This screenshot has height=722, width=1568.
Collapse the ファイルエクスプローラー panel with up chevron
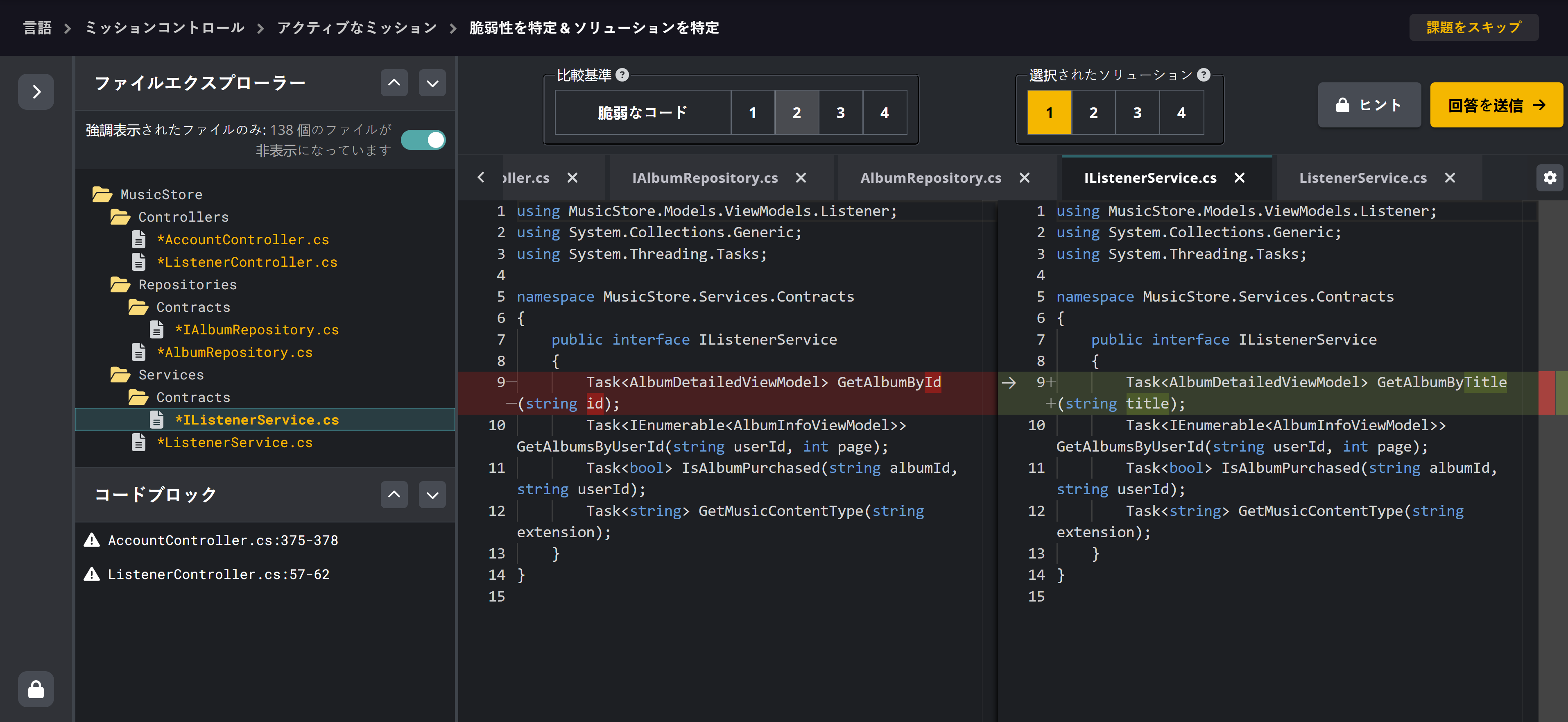[x=394, y=83]
